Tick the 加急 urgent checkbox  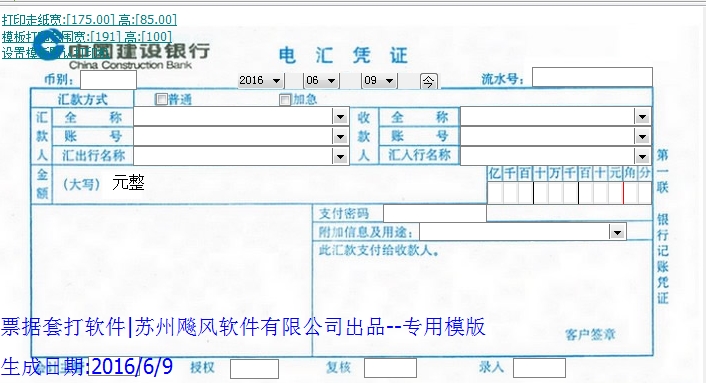point(285,99)
